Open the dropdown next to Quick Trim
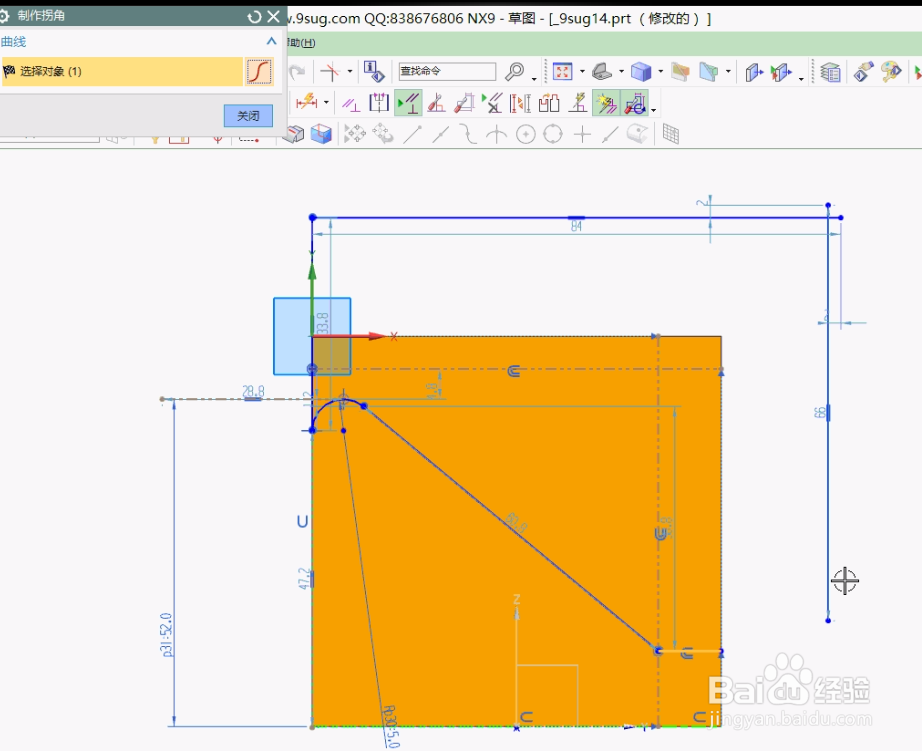This screenshot has height=751, width=922. (x=350, y=72)
